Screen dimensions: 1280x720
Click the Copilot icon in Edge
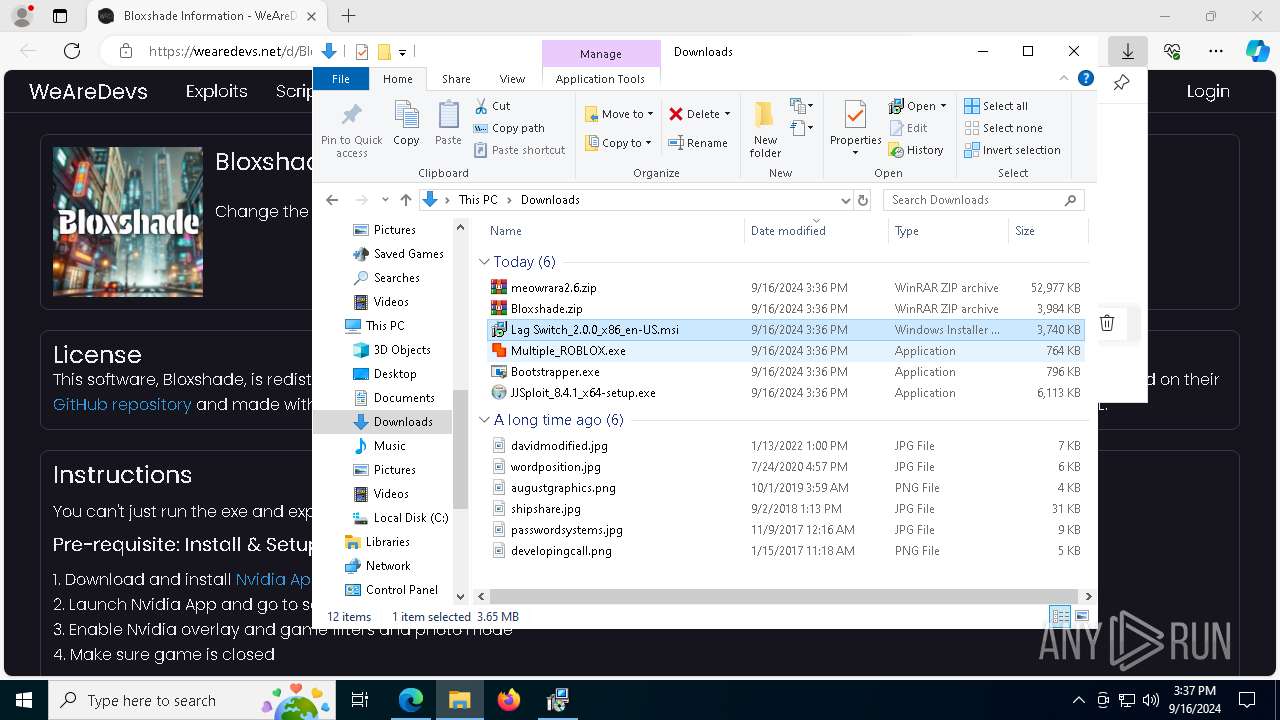[1257, 51]
